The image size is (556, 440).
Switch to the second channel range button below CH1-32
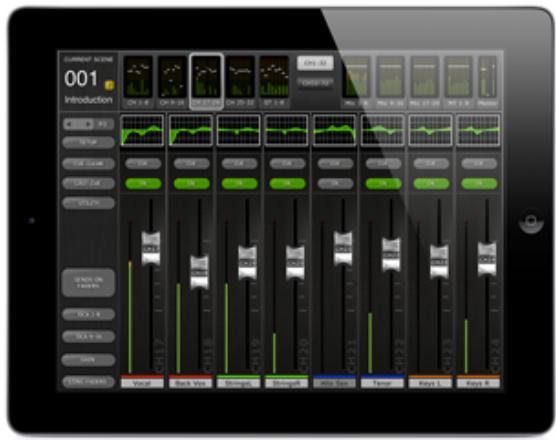[315, 83]
